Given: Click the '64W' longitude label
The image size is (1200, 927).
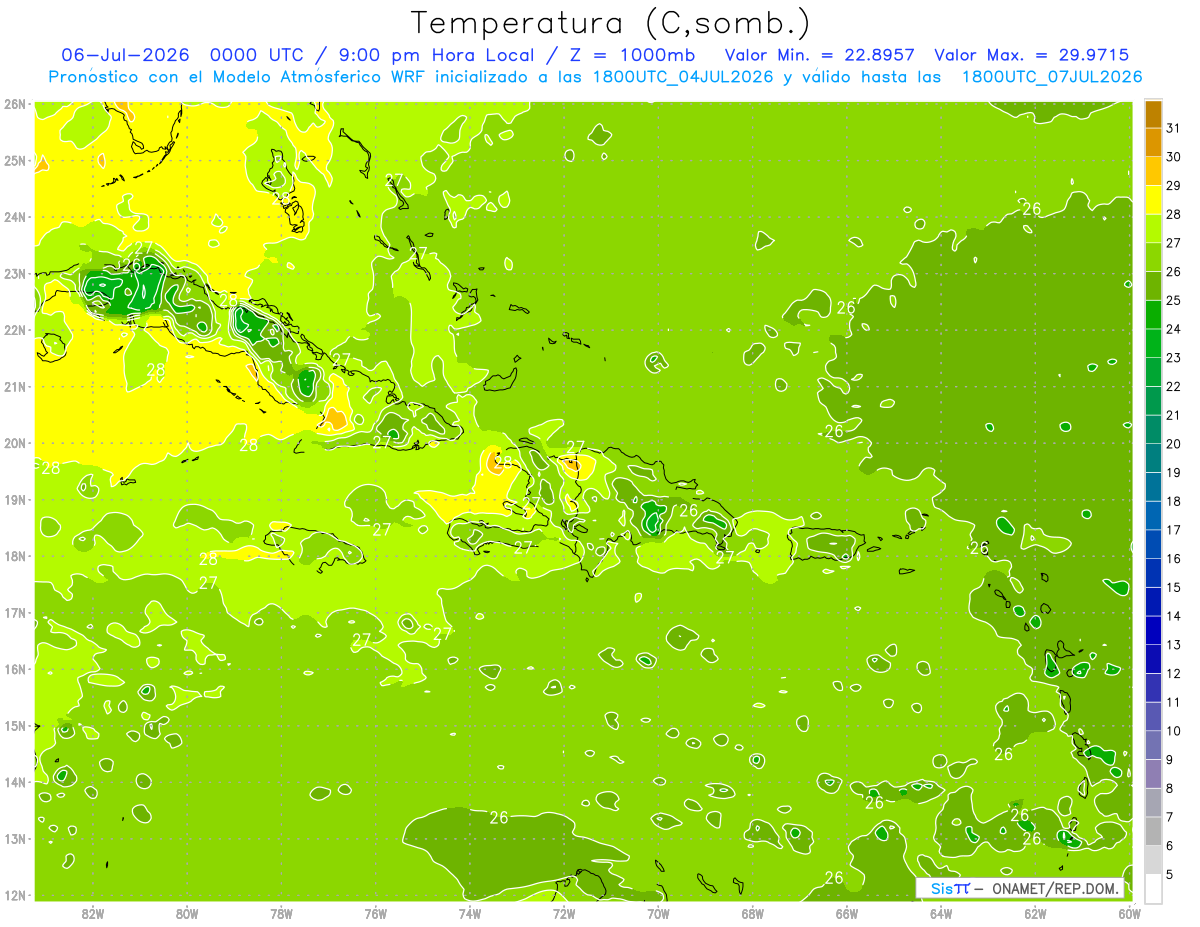Looking at the screenshot, I should pos(940,913).
